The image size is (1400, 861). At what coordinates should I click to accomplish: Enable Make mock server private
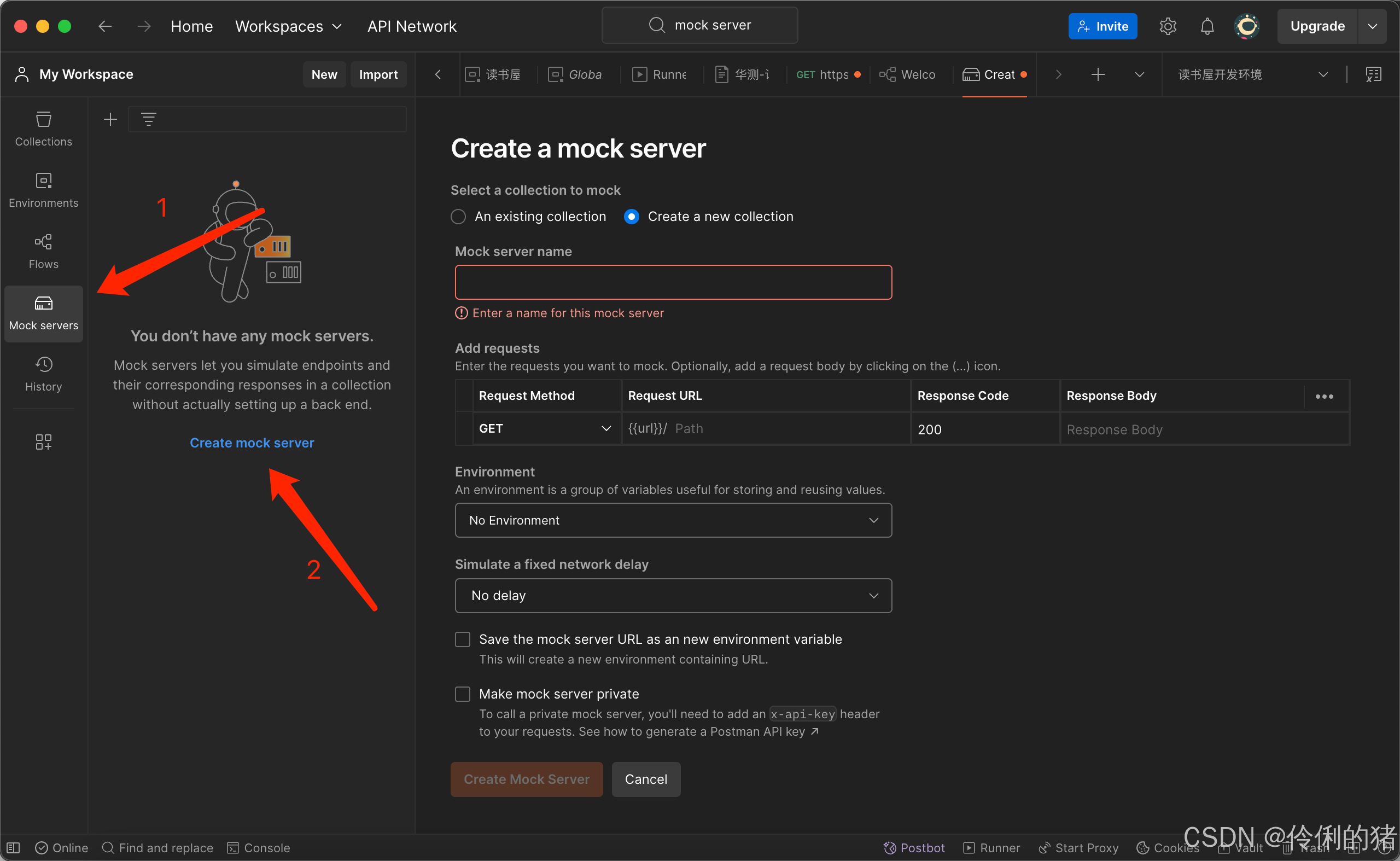(x=462, y=694)
